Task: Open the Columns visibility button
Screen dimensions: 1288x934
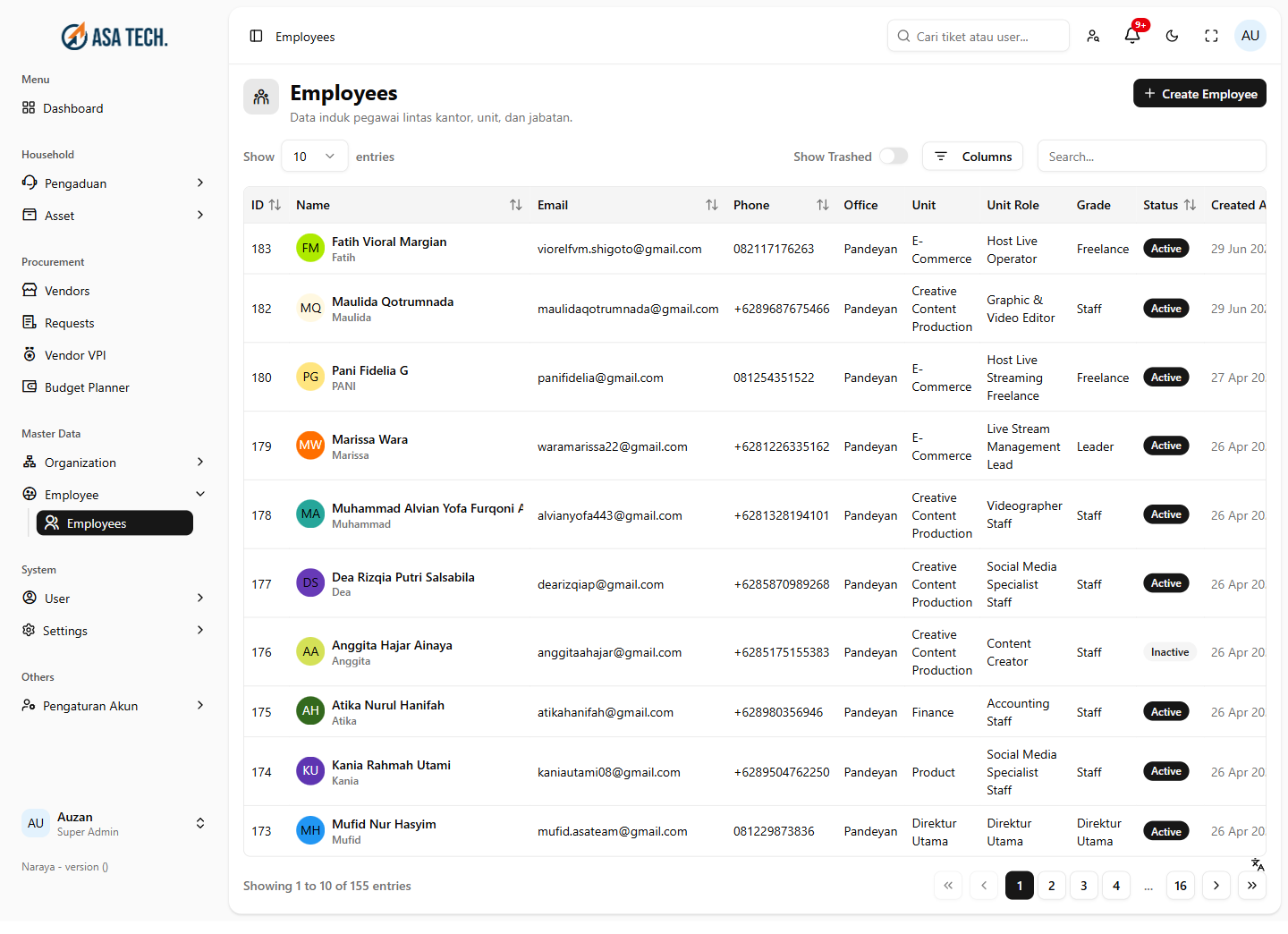Action: (973, 157)
